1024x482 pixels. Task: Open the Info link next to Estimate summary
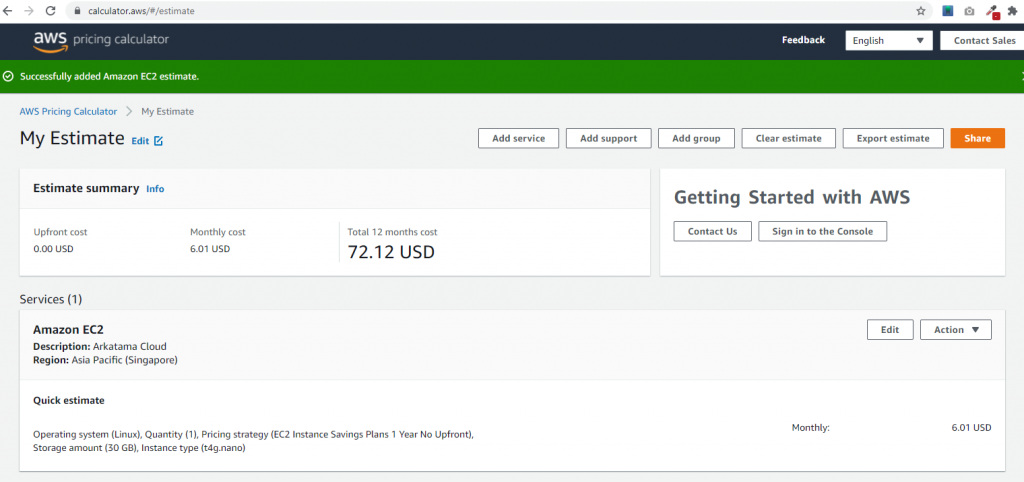(x=155, y=189)
